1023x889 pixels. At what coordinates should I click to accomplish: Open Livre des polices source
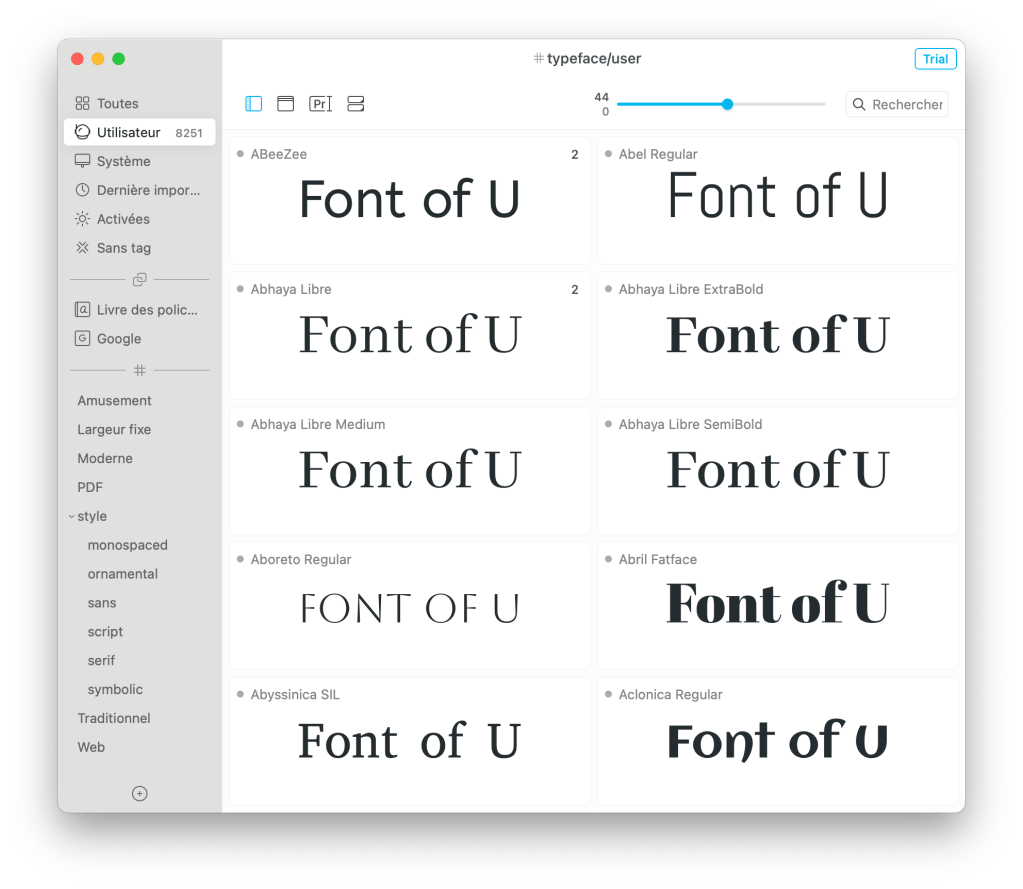(139, 309)
